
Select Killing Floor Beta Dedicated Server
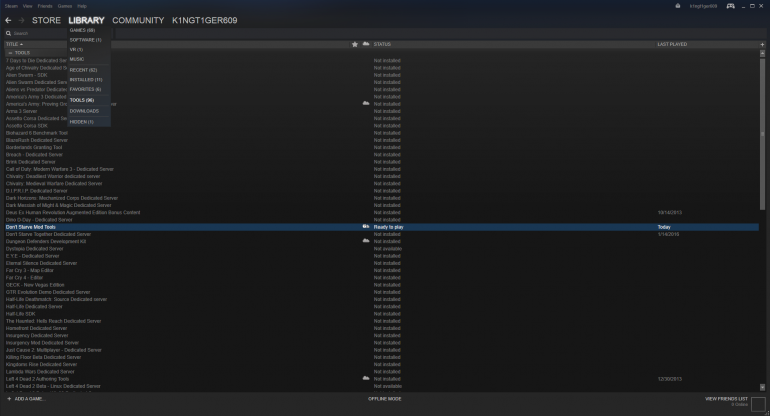tap(43, 357)
